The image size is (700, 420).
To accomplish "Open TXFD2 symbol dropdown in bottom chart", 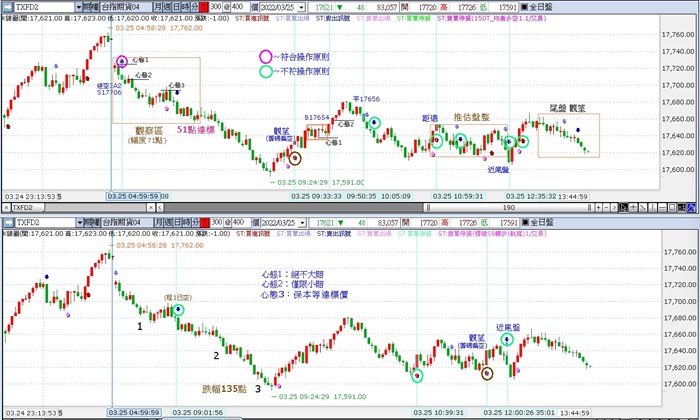I will (79, 222).
